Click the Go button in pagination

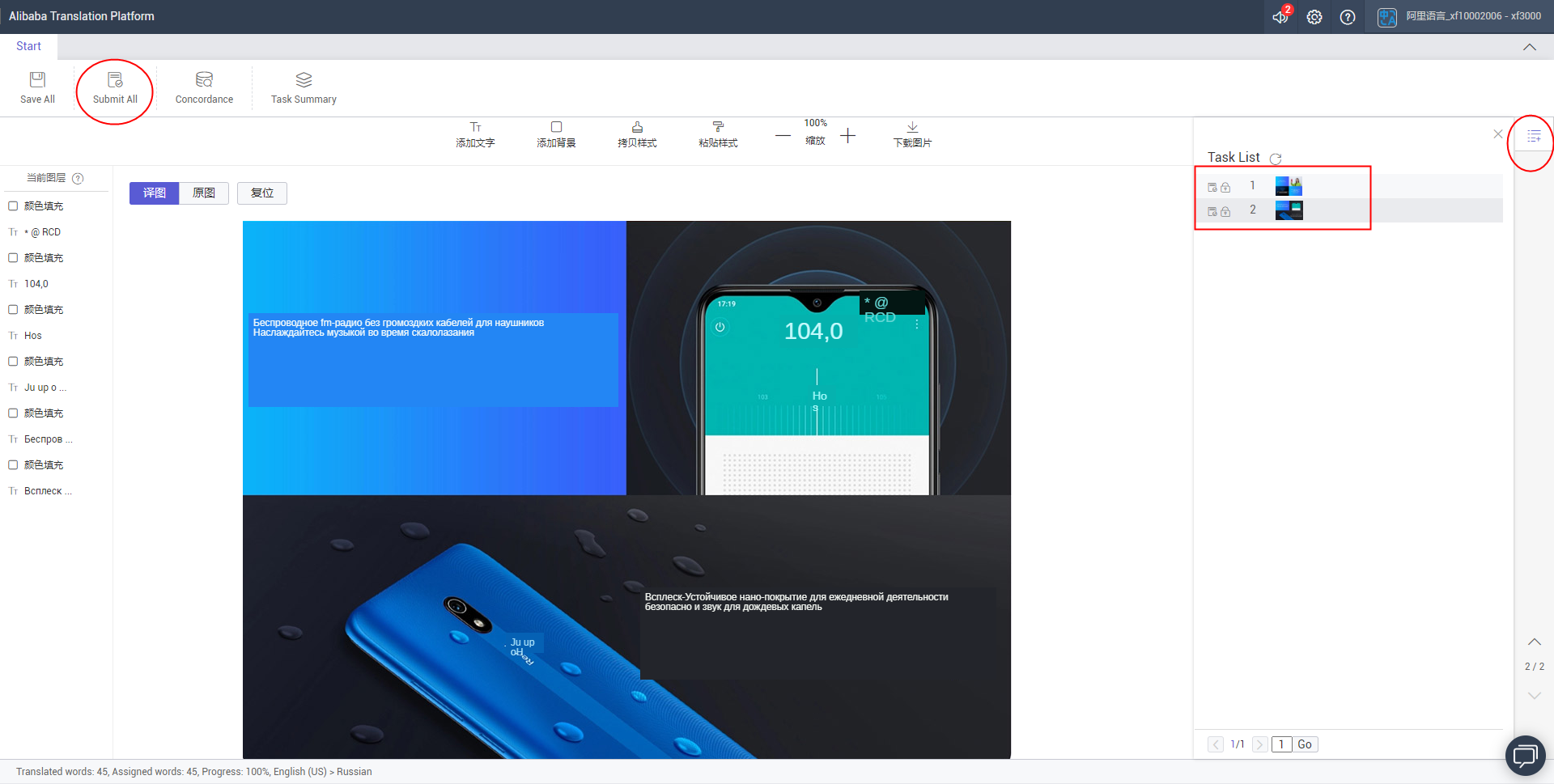[x=1305, y=744]
